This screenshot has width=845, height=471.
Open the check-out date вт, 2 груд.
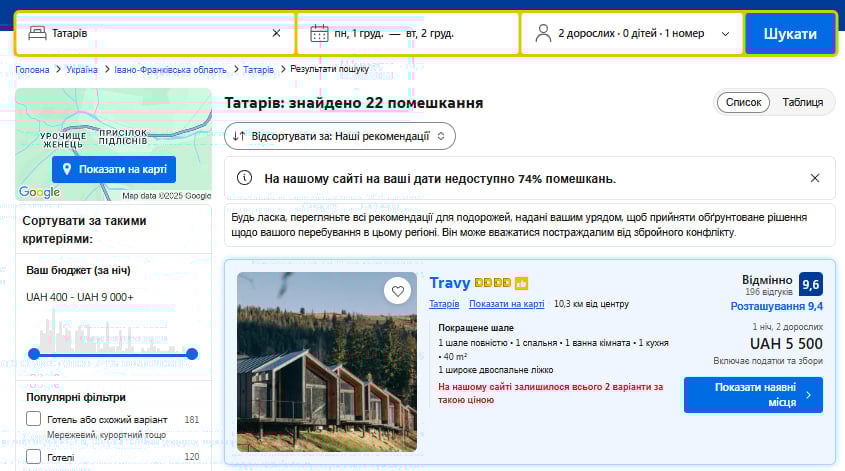(430, 33)
